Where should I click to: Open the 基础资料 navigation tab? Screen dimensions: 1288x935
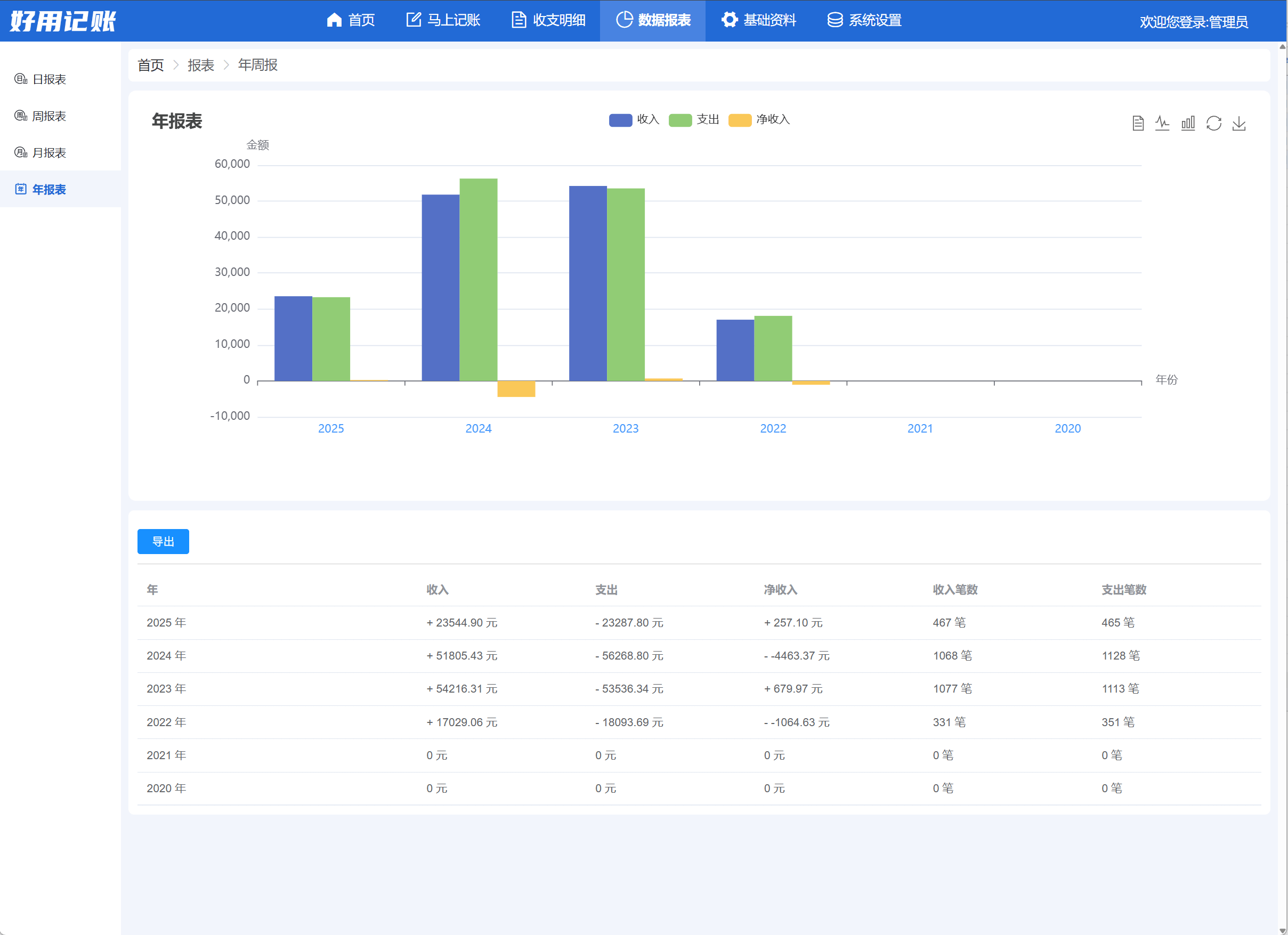tap(759, 20)
